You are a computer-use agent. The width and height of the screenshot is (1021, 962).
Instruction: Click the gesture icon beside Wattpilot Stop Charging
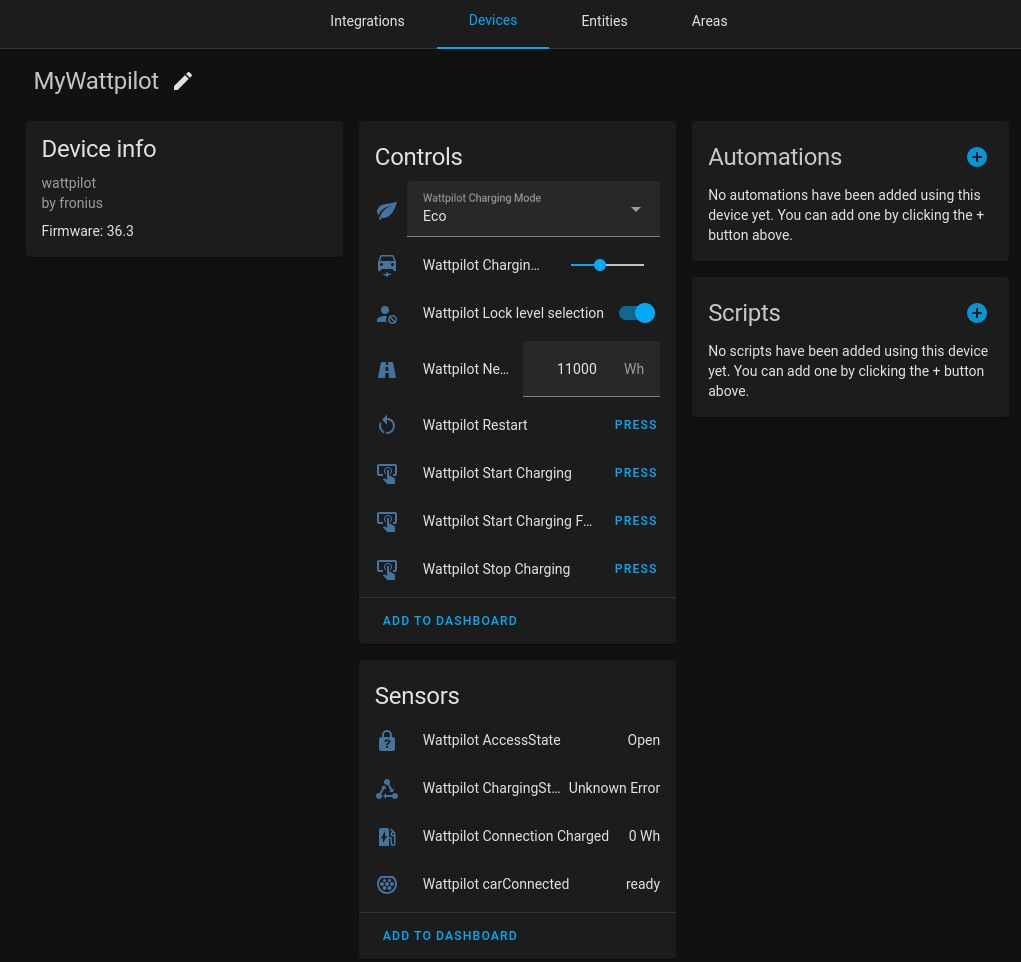(x=387, y=570)
